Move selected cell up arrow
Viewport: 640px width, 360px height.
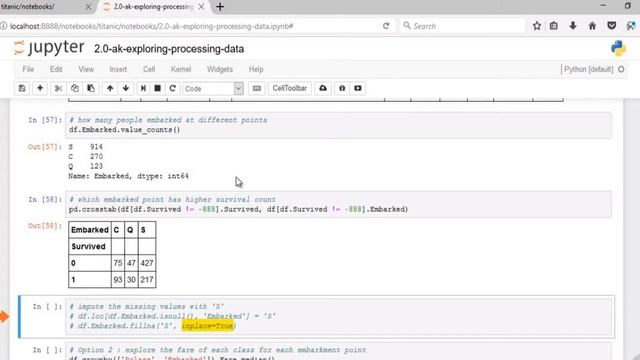[x=110, y=88]
